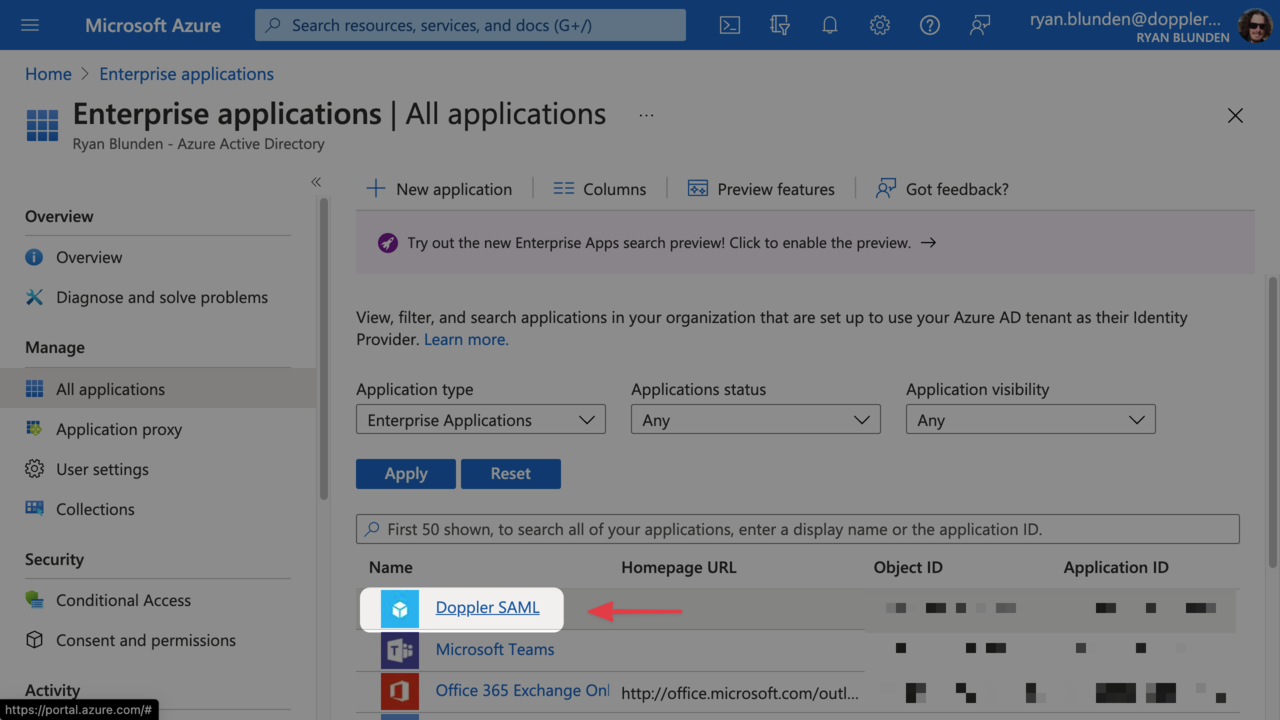
Task: Open the Doppler SAML application link
Action: [487, 607]
